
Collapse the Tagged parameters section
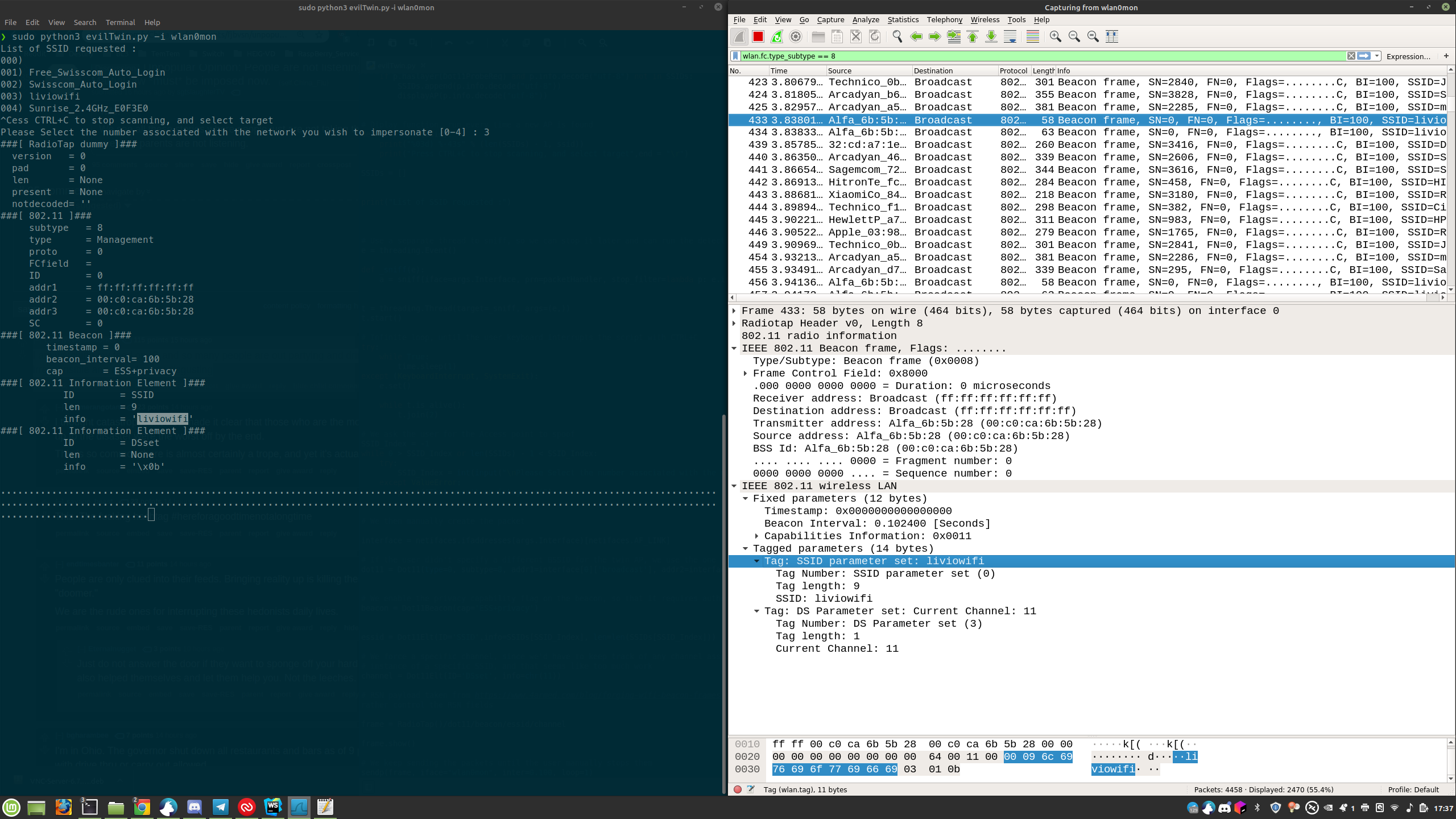tap(746, 548)
